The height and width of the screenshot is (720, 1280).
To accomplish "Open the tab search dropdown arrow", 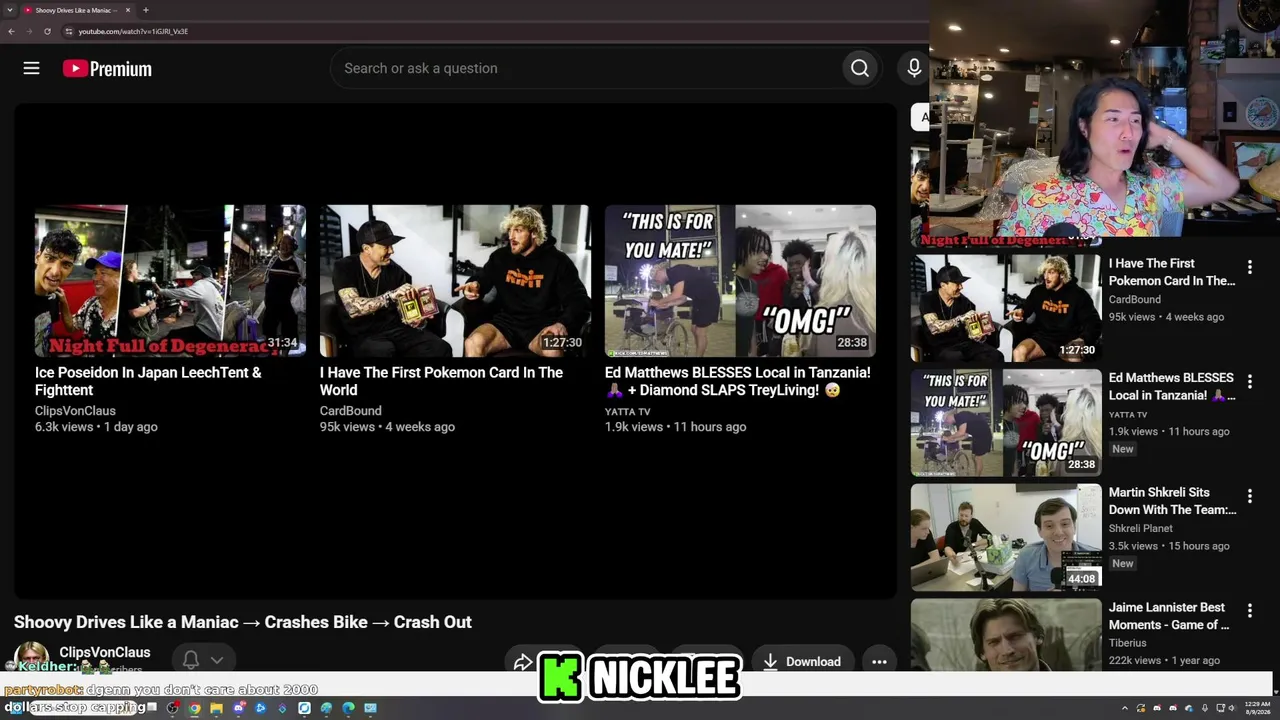I will (9, 10).
